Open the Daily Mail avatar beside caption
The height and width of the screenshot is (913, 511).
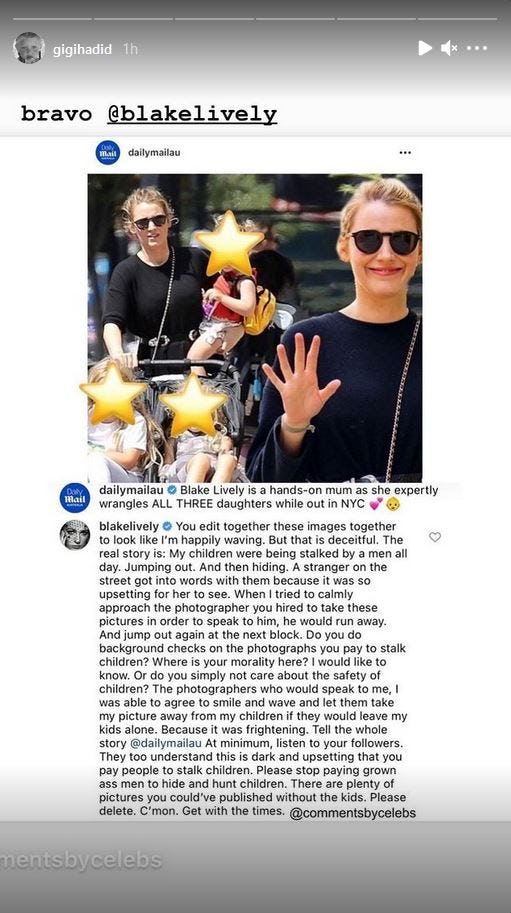[75, 498]
